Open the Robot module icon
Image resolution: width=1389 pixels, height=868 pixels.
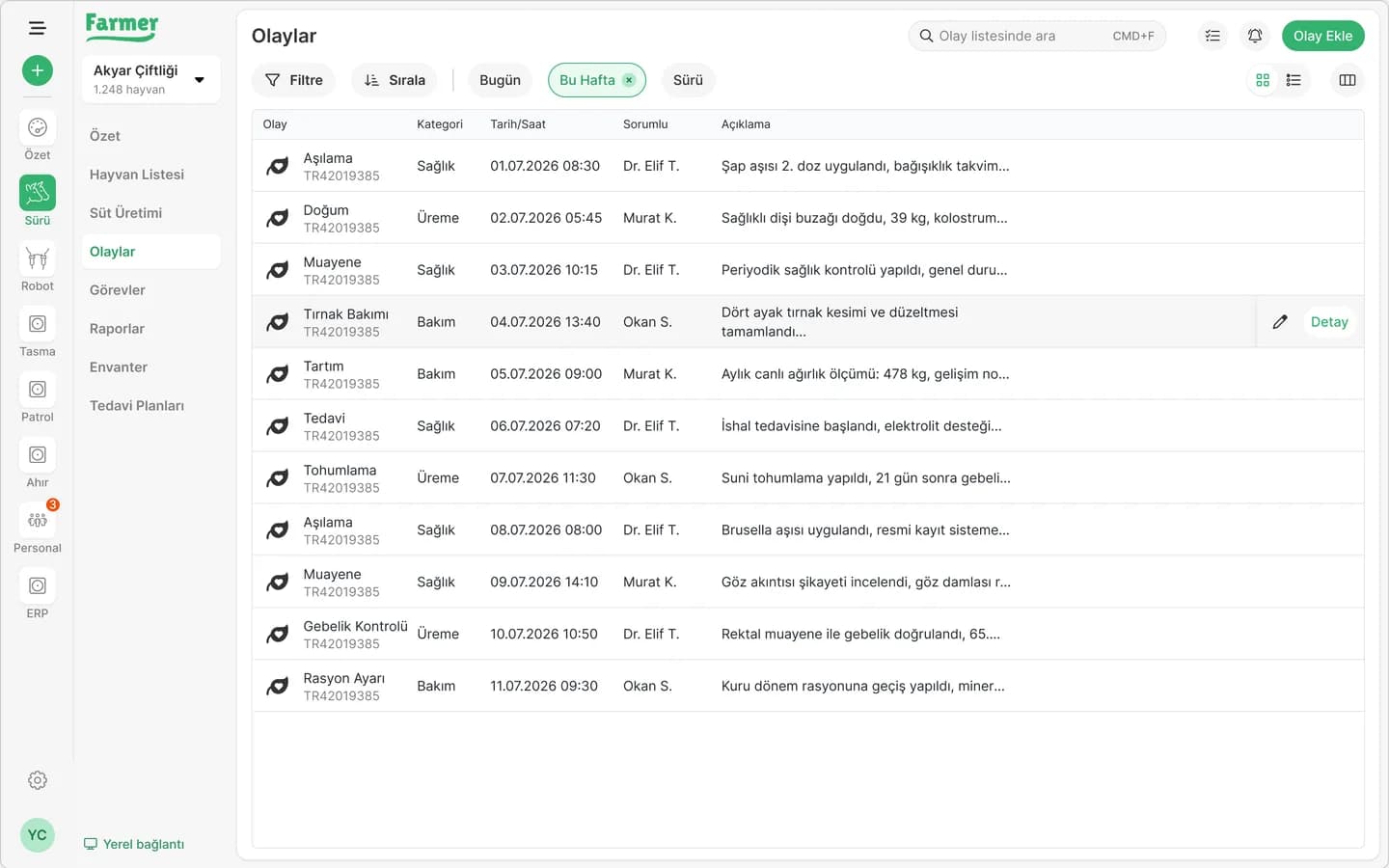(38, 258)
